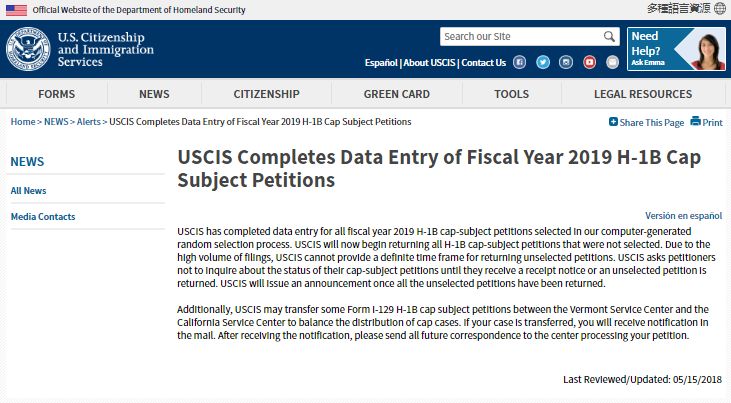Open the TOOLS navigation menu
This screenshot has width=731, height=403.
tap(511, 94)
